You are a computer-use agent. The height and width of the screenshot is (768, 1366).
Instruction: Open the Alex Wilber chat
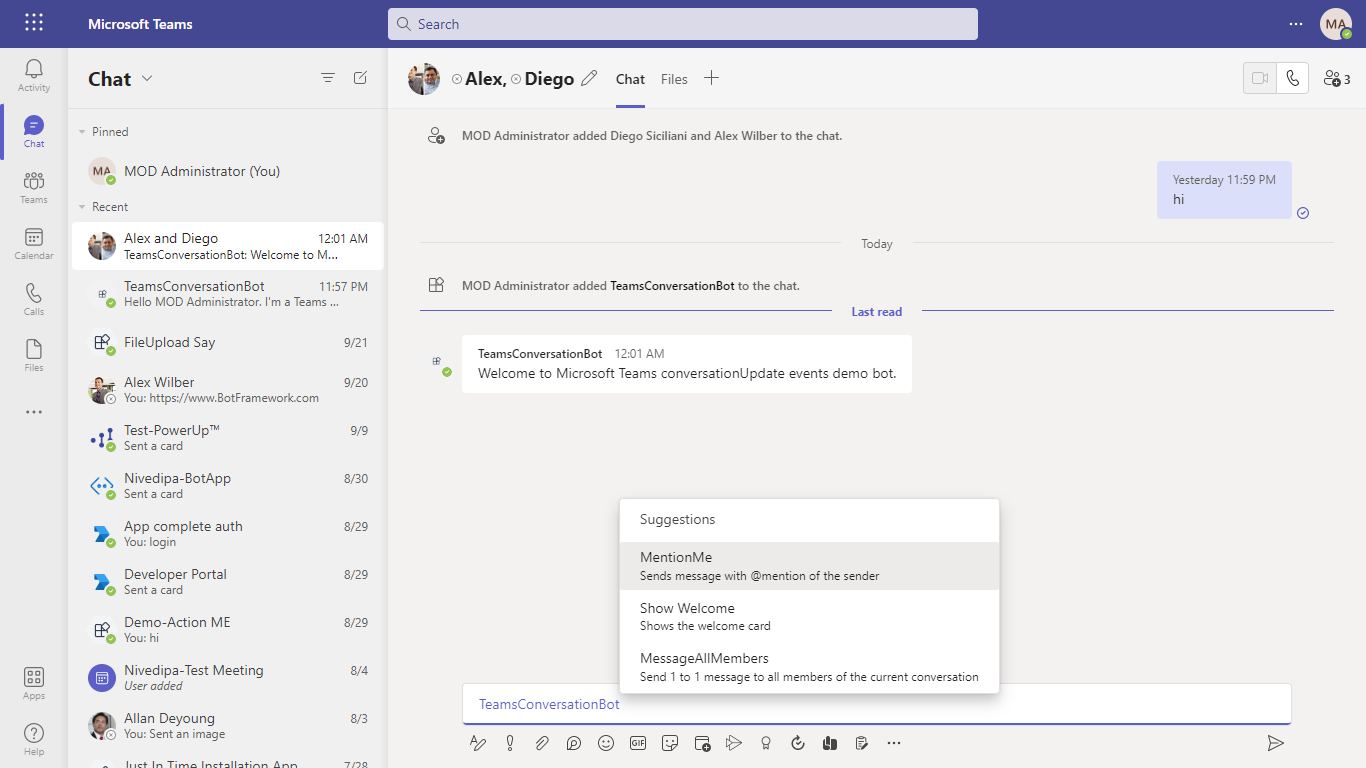click(x=227, y=390)
